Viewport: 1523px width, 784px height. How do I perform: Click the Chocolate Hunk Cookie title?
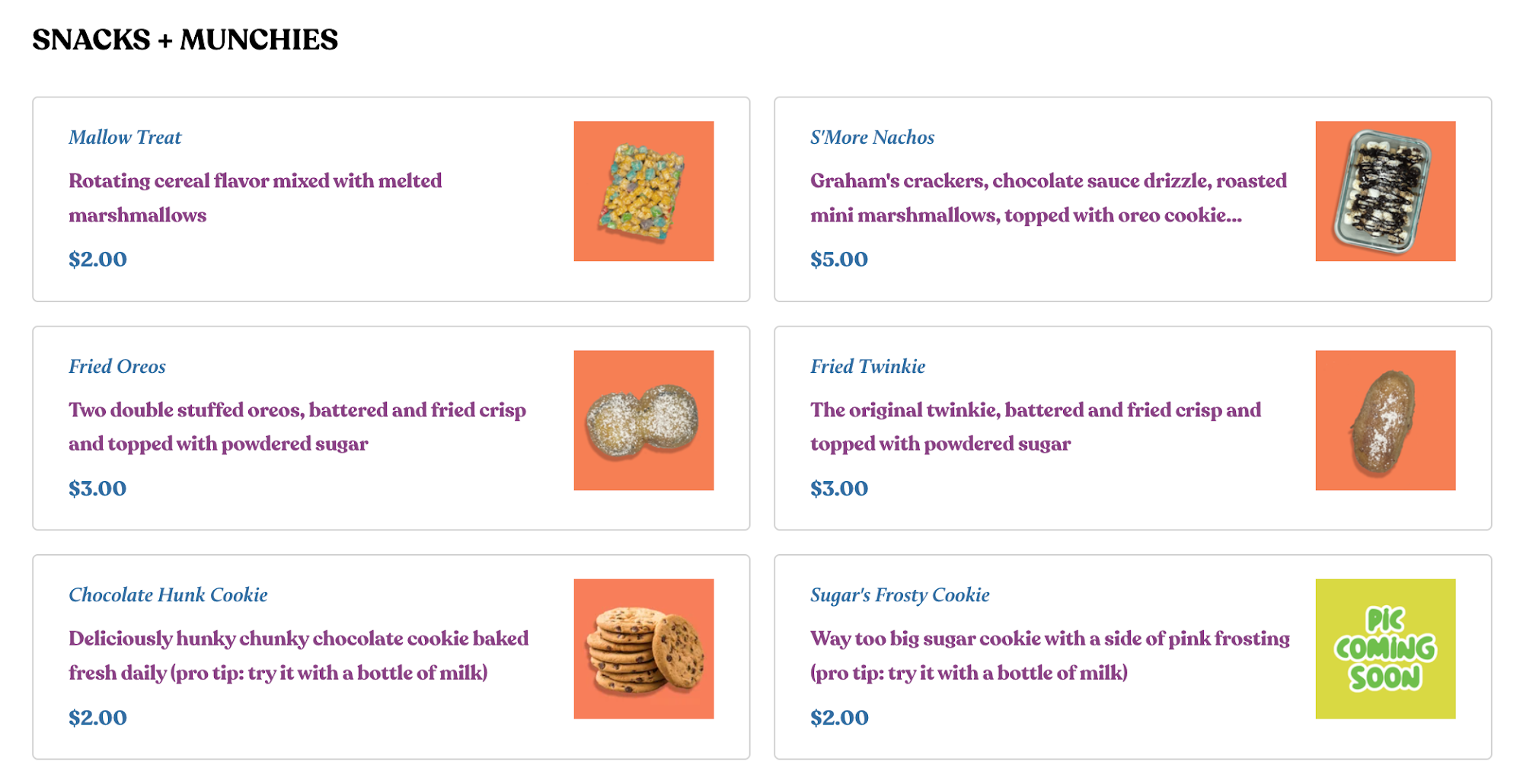point(168,595)
